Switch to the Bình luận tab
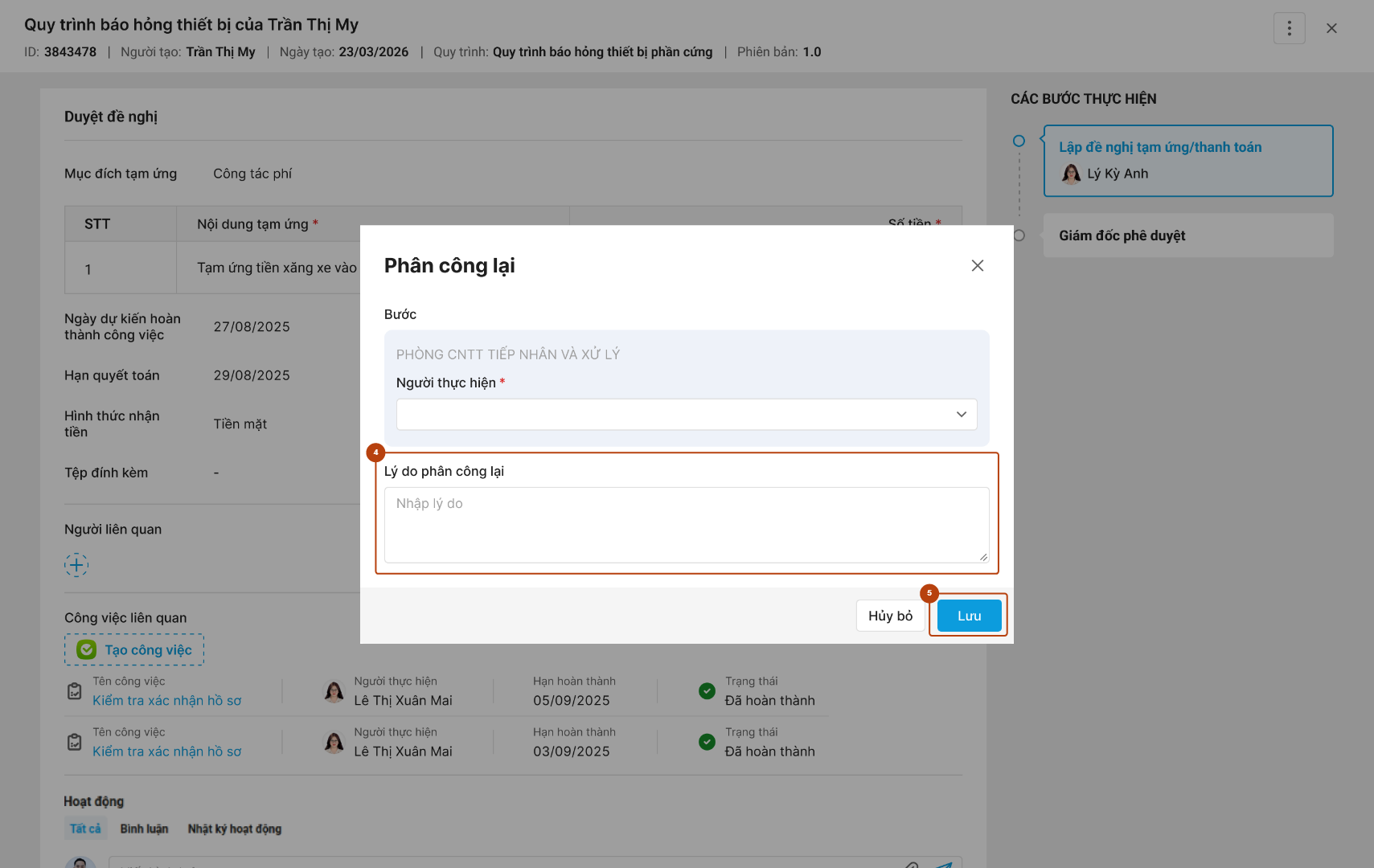The image size is (1374, 868). click(144, 829)
